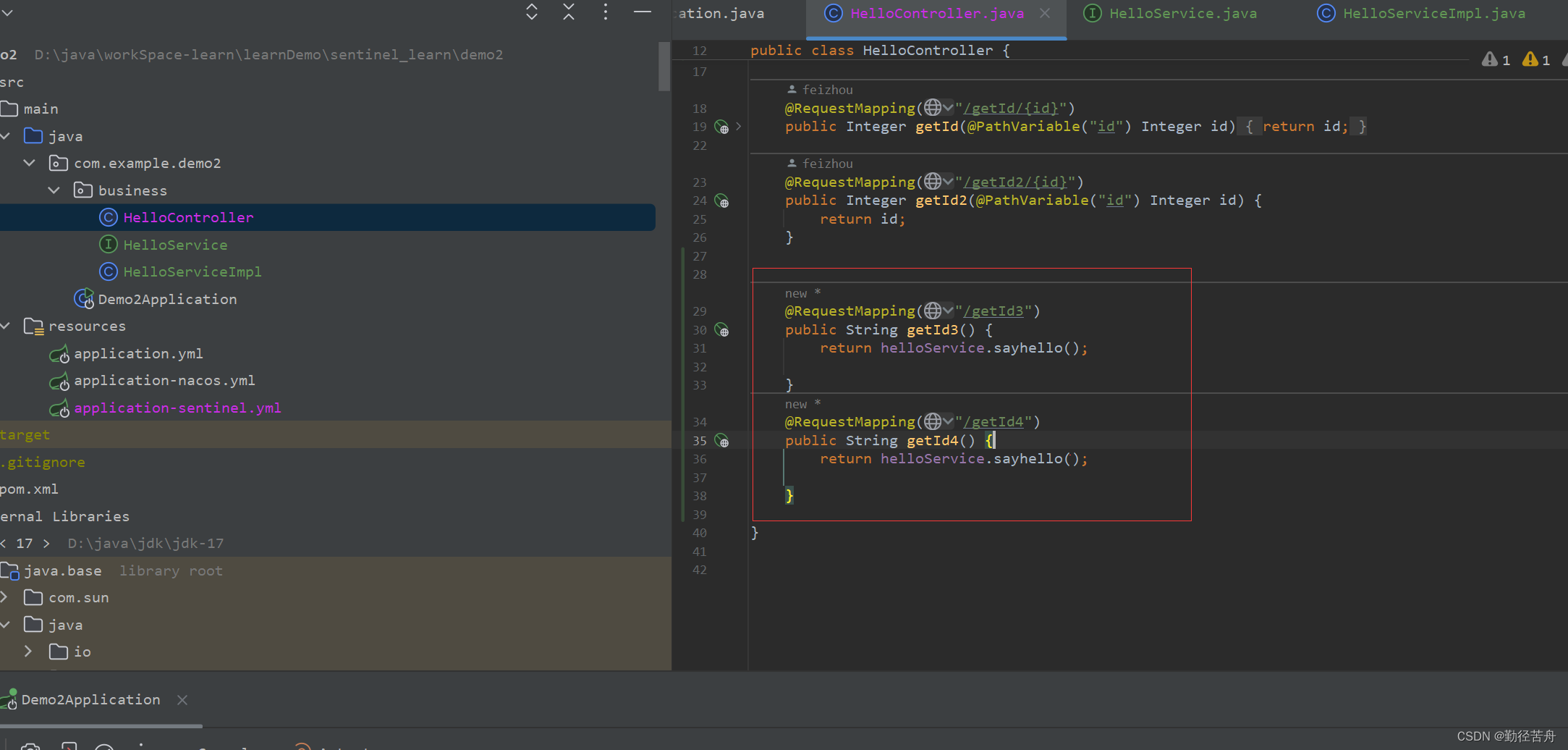Screen dimensions: 1568x750
Task: Click the second yellow warning indicator
Action: coord(1536,60)
